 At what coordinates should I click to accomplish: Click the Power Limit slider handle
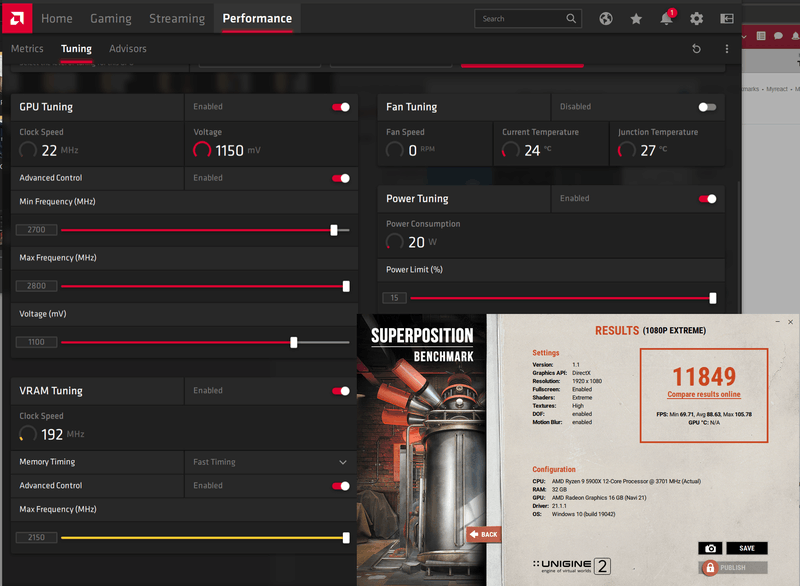(712, 298)
